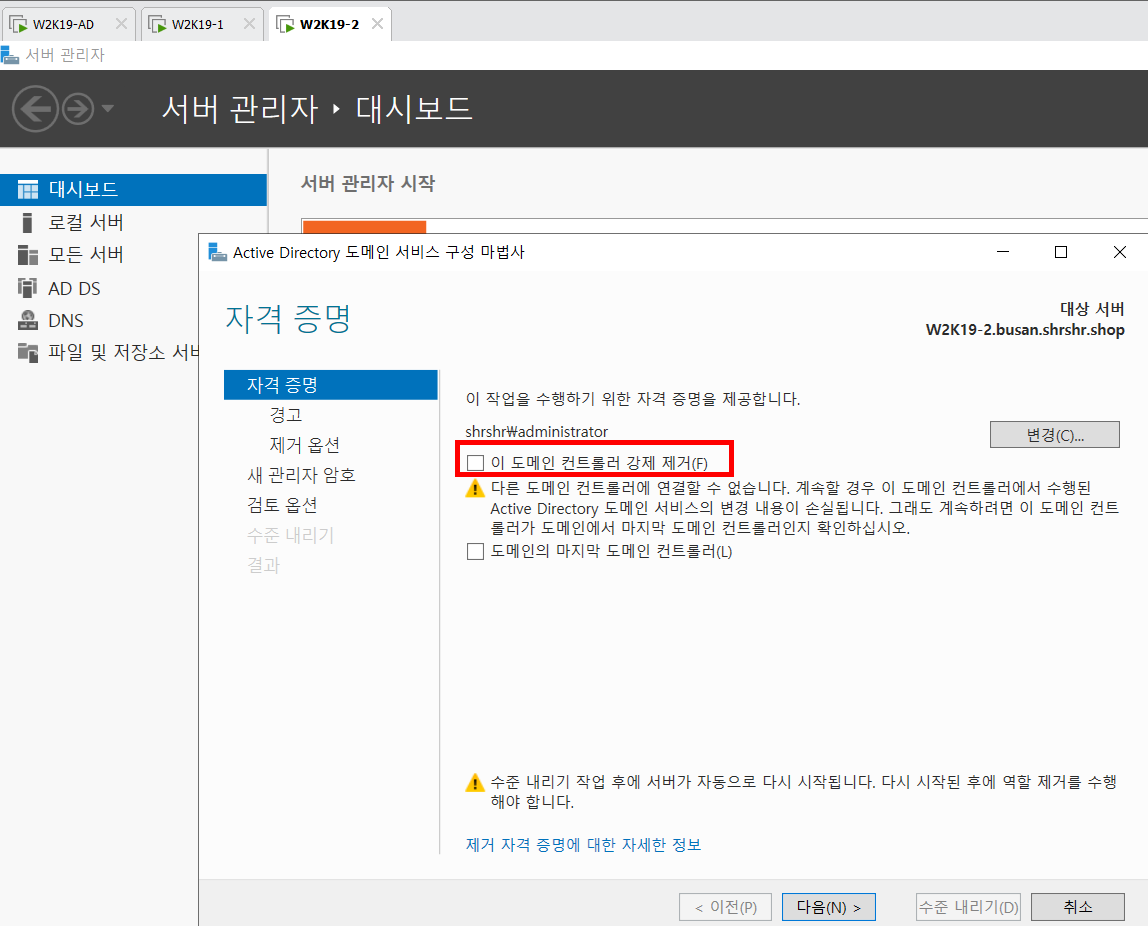Click the Server Manager back arrow

pyautogui.click(x=34, y=109)
